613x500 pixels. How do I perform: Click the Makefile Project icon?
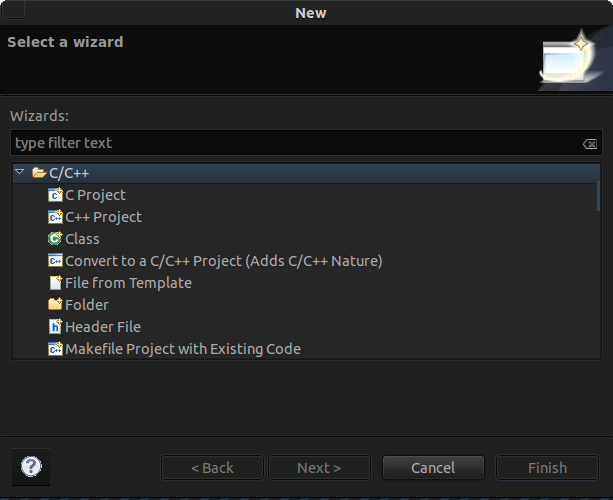coord(55,348)
